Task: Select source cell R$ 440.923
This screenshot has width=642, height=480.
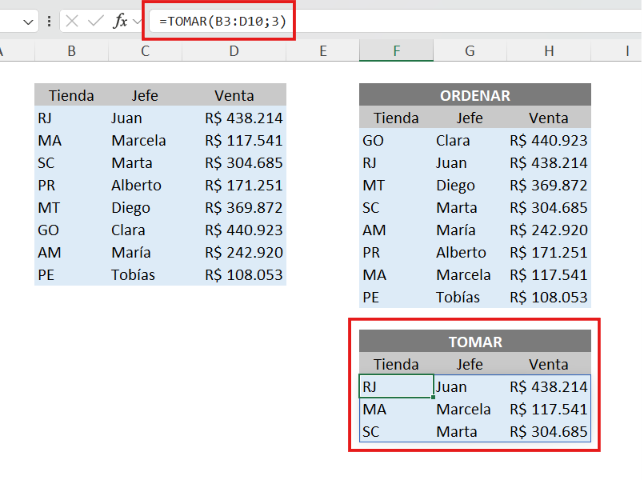Action: (x=234, y=230)
